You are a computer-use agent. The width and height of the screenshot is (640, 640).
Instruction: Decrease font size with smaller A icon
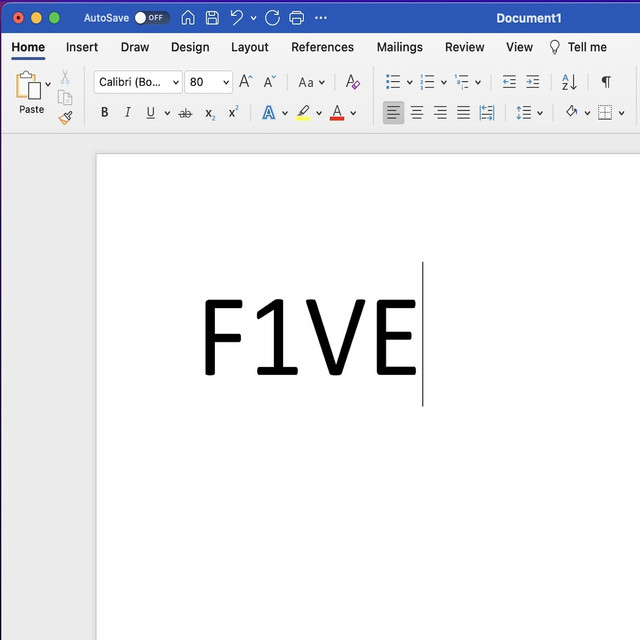[269, 82]
